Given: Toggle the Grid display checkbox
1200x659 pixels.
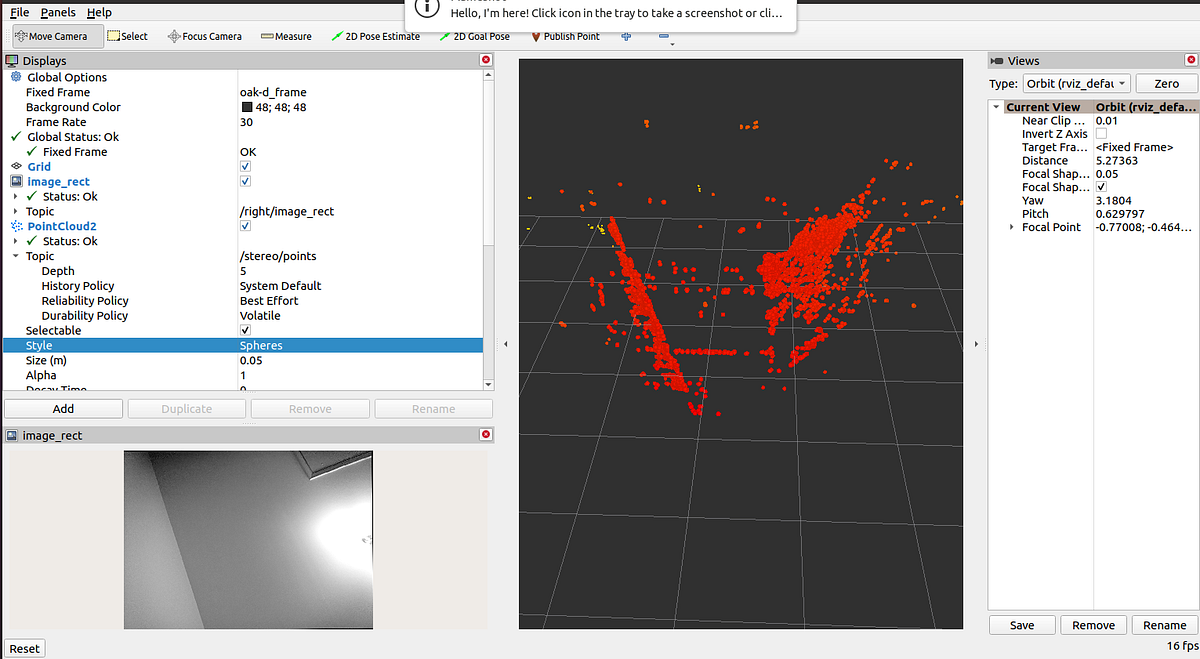Looking at the screenshot, I should click(x=246, y=167).
